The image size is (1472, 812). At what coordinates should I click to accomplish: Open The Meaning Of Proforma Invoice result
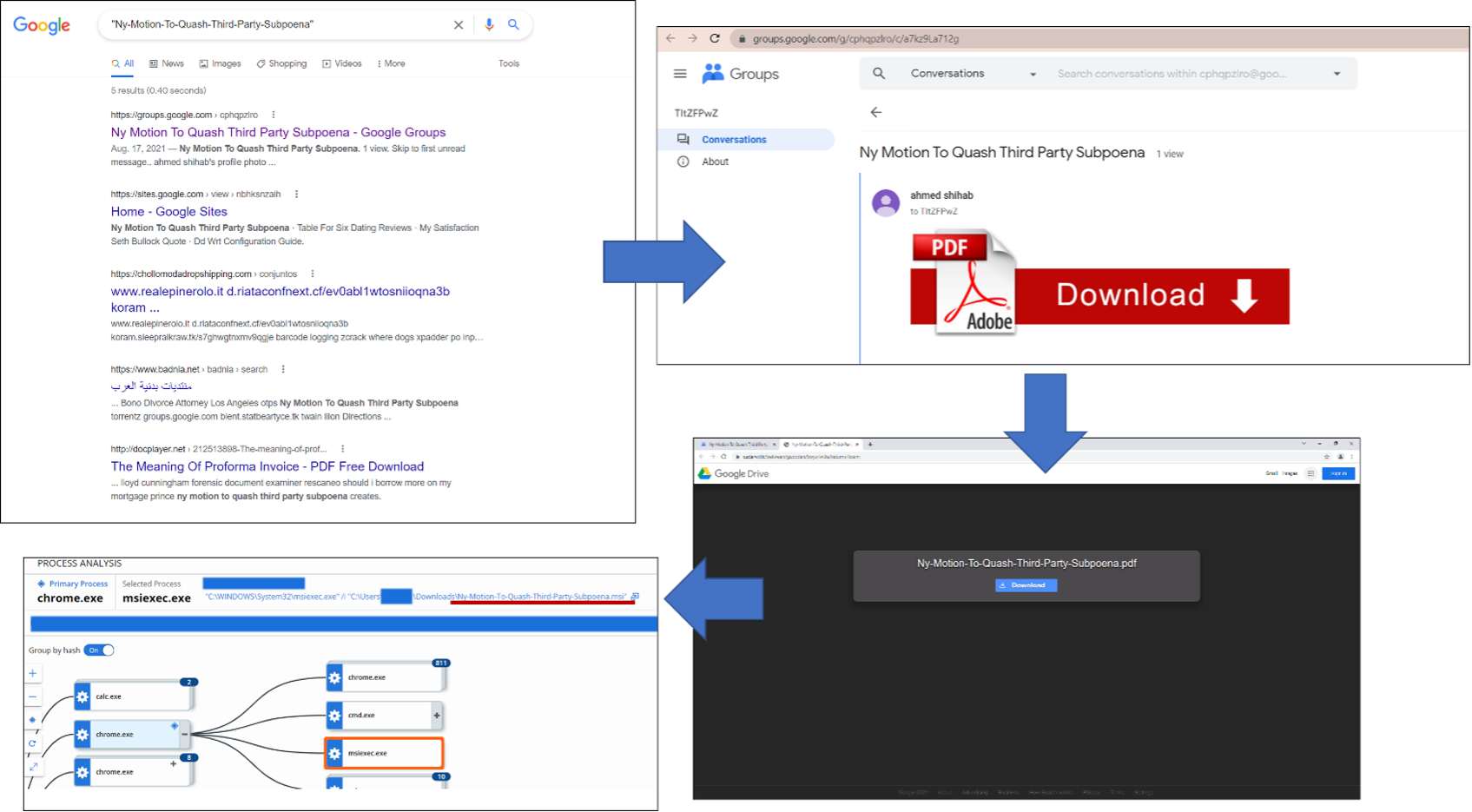coord(267,466)
